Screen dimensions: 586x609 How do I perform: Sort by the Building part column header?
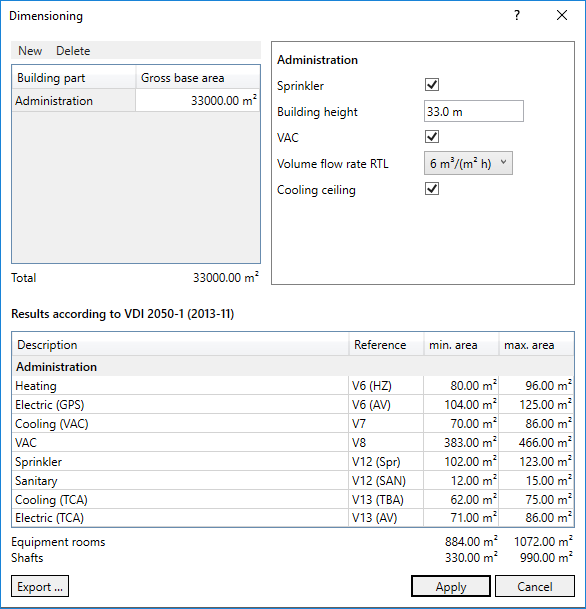click(74, 78)
